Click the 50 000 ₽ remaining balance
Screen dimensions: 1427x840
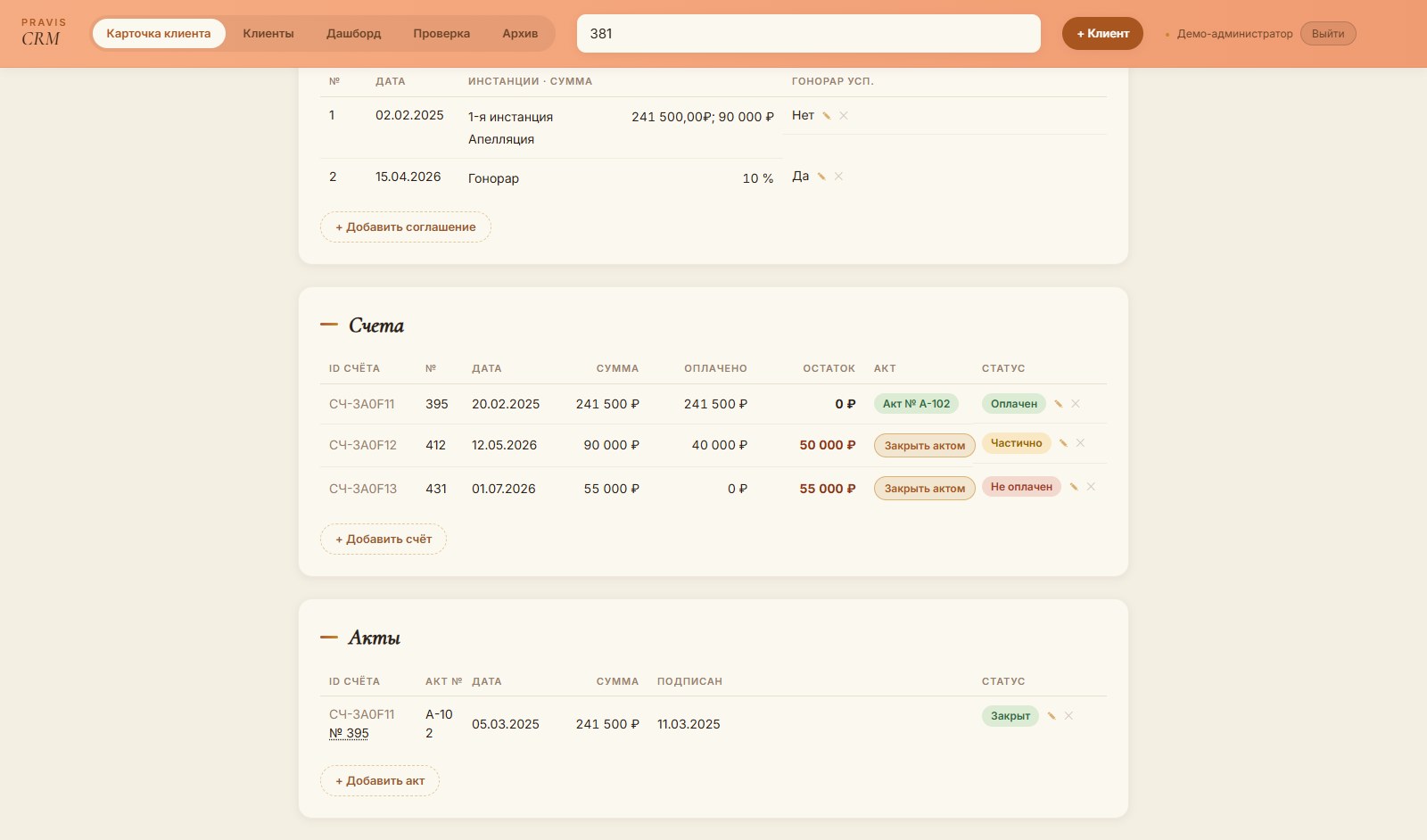828,445
